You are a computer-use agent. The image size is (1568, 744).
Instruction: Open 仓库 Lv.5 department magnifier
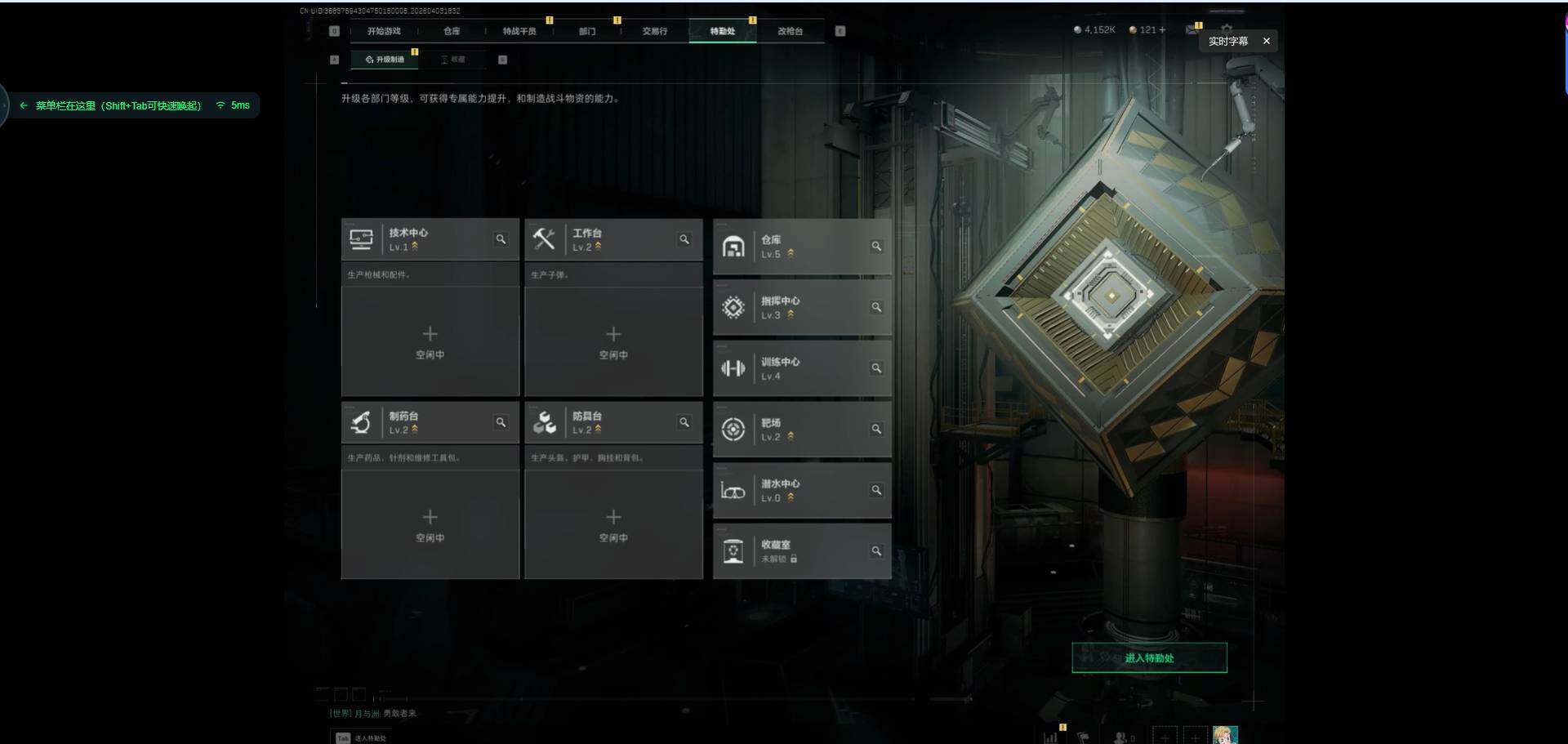coord(876,246)
